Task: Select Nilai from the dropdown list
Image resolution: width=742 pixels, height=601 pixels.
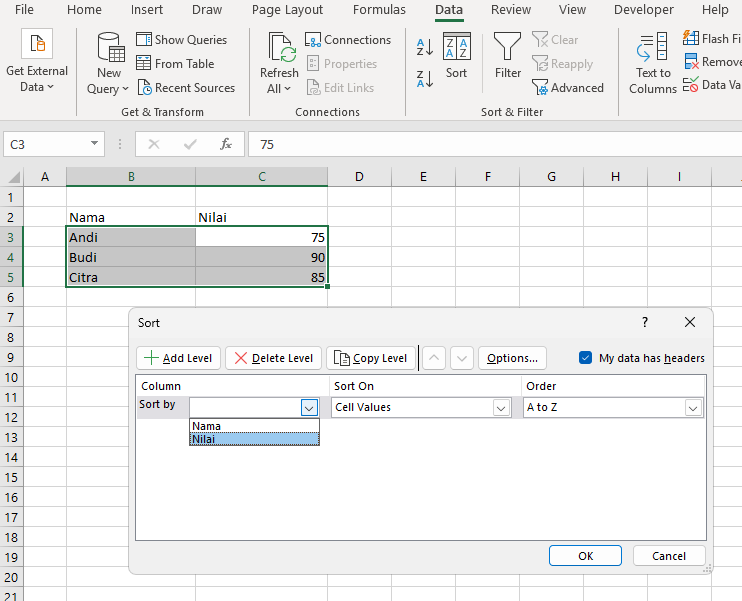Action: click(x=254, y=439)
